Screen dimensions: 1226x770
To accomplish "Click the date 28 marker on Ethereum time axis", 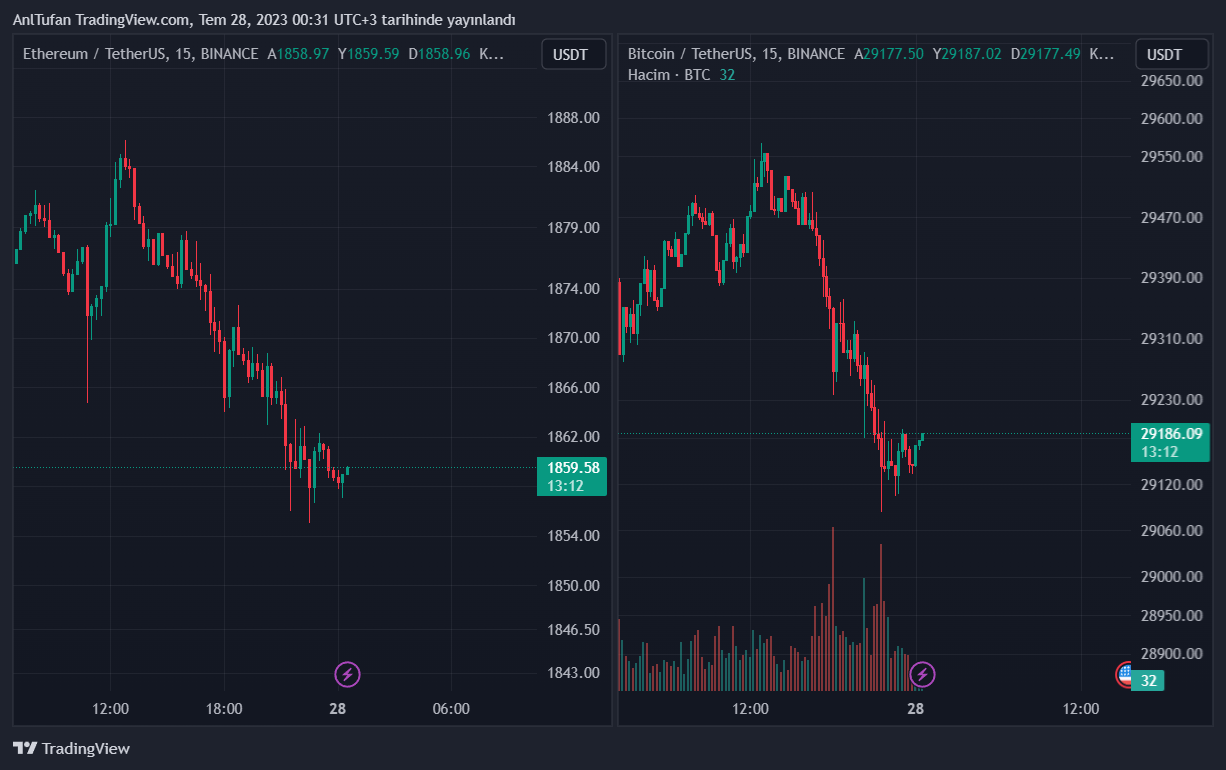I will tap(337, 708).
